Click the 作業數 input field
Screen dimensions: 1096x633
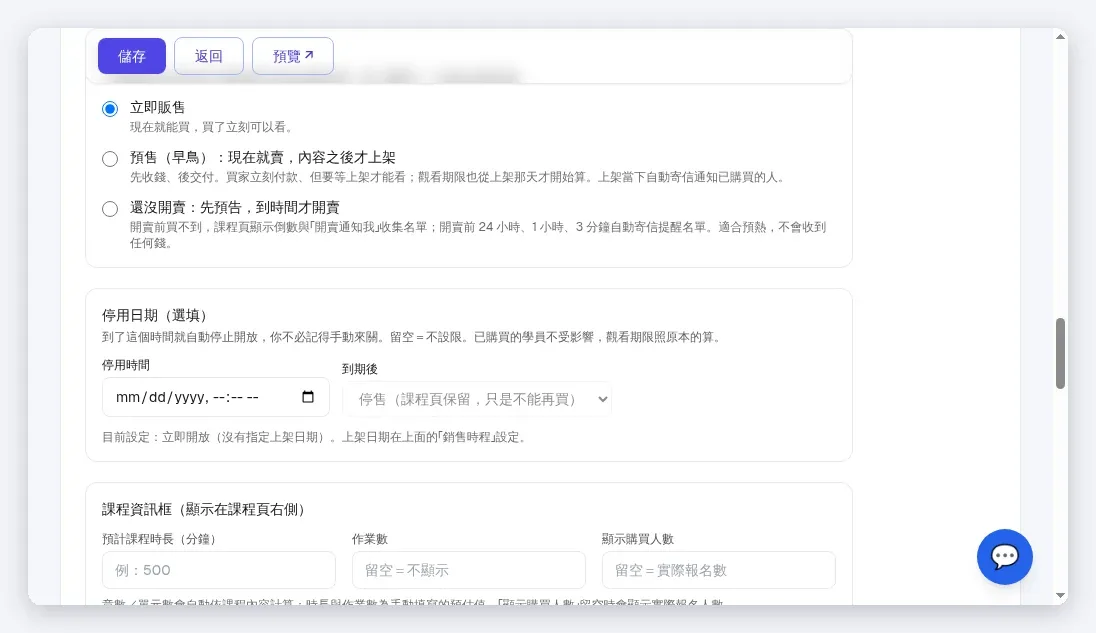click(x=468, y=570)
